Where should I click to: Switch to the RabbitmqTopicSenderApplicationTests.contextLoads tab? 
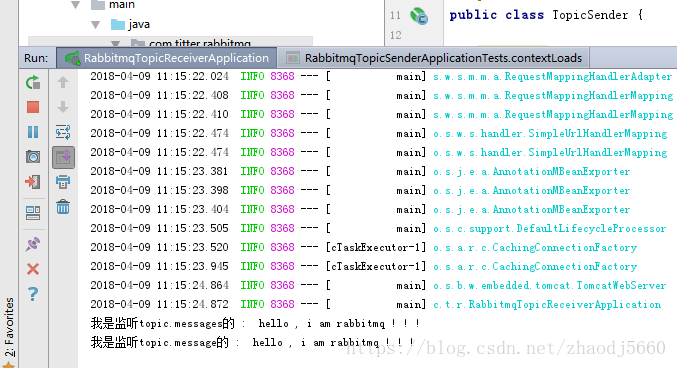click(x=433, y=58)
